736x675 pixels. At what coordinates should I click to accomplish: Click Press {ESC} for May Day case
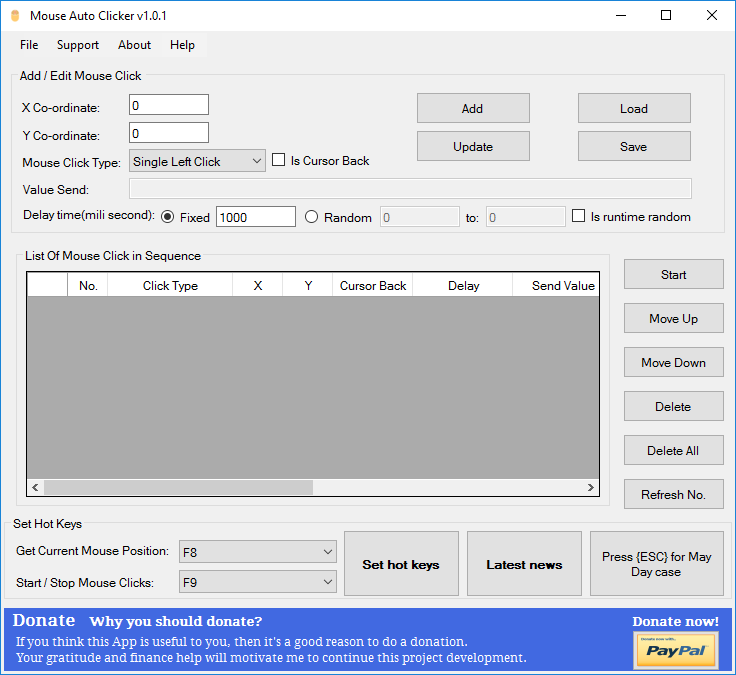(x=657, y=564)
